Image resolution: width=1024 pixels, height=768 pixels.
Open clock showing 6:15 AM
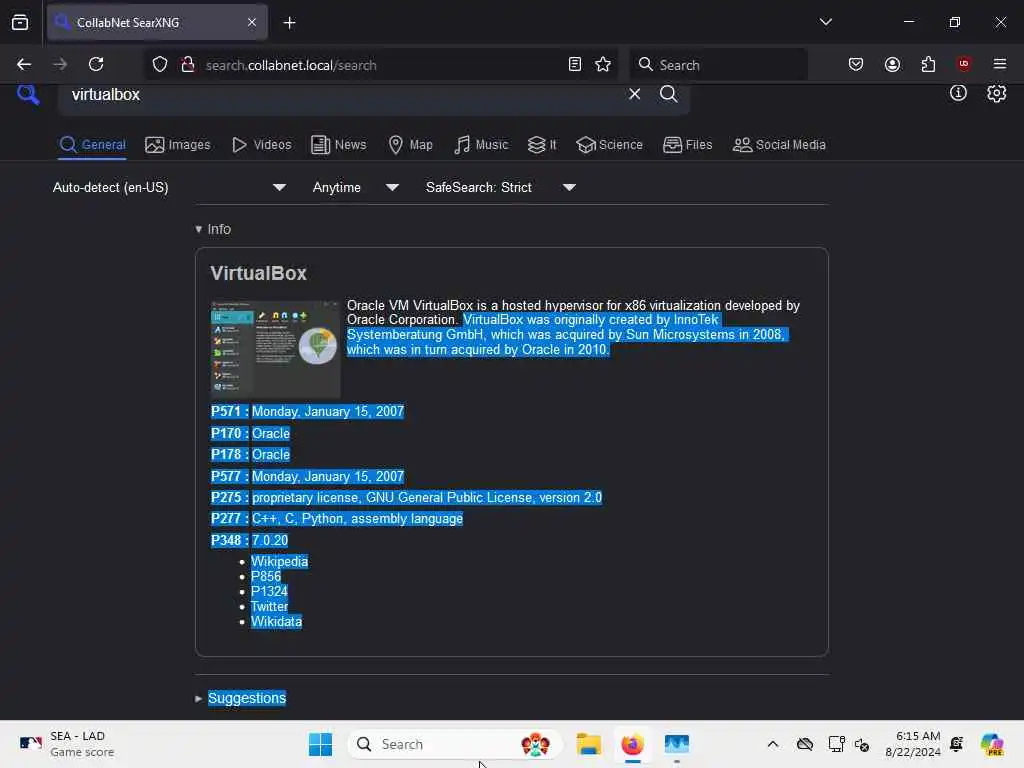pos(912,744)
